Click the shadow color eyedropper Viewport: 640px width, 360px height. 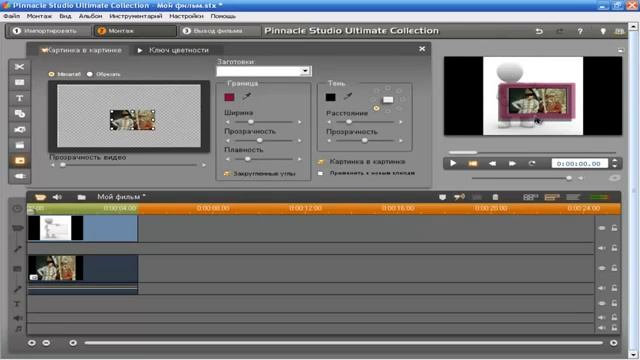(348, 97)
